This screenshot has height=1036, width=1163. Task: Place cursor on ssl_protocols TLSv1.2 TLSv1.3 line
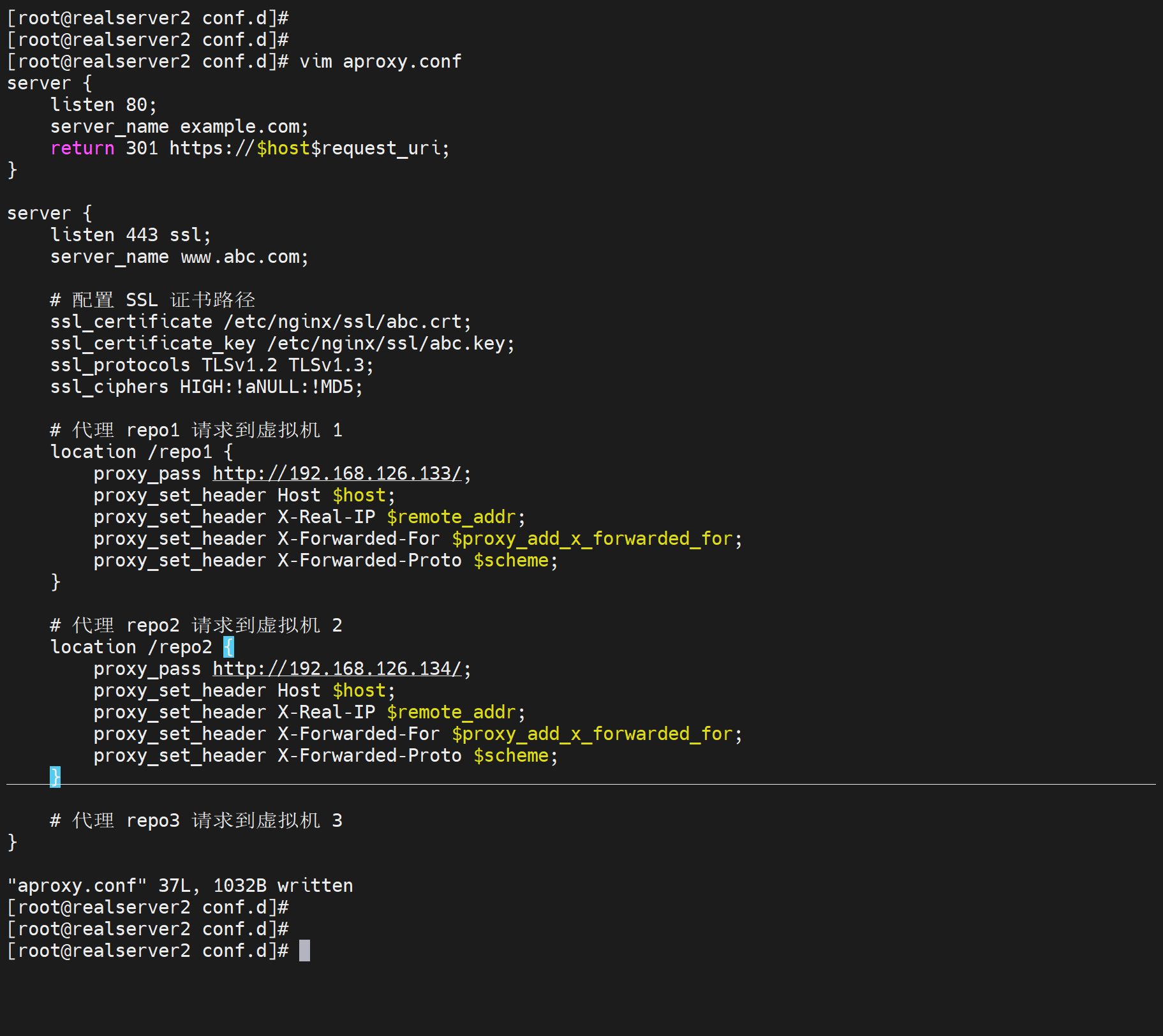click(x=211, y=365)
